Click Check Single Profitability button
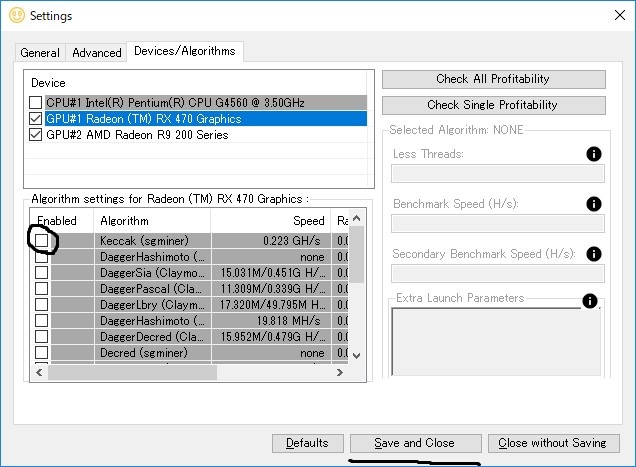 pos(493,105)
